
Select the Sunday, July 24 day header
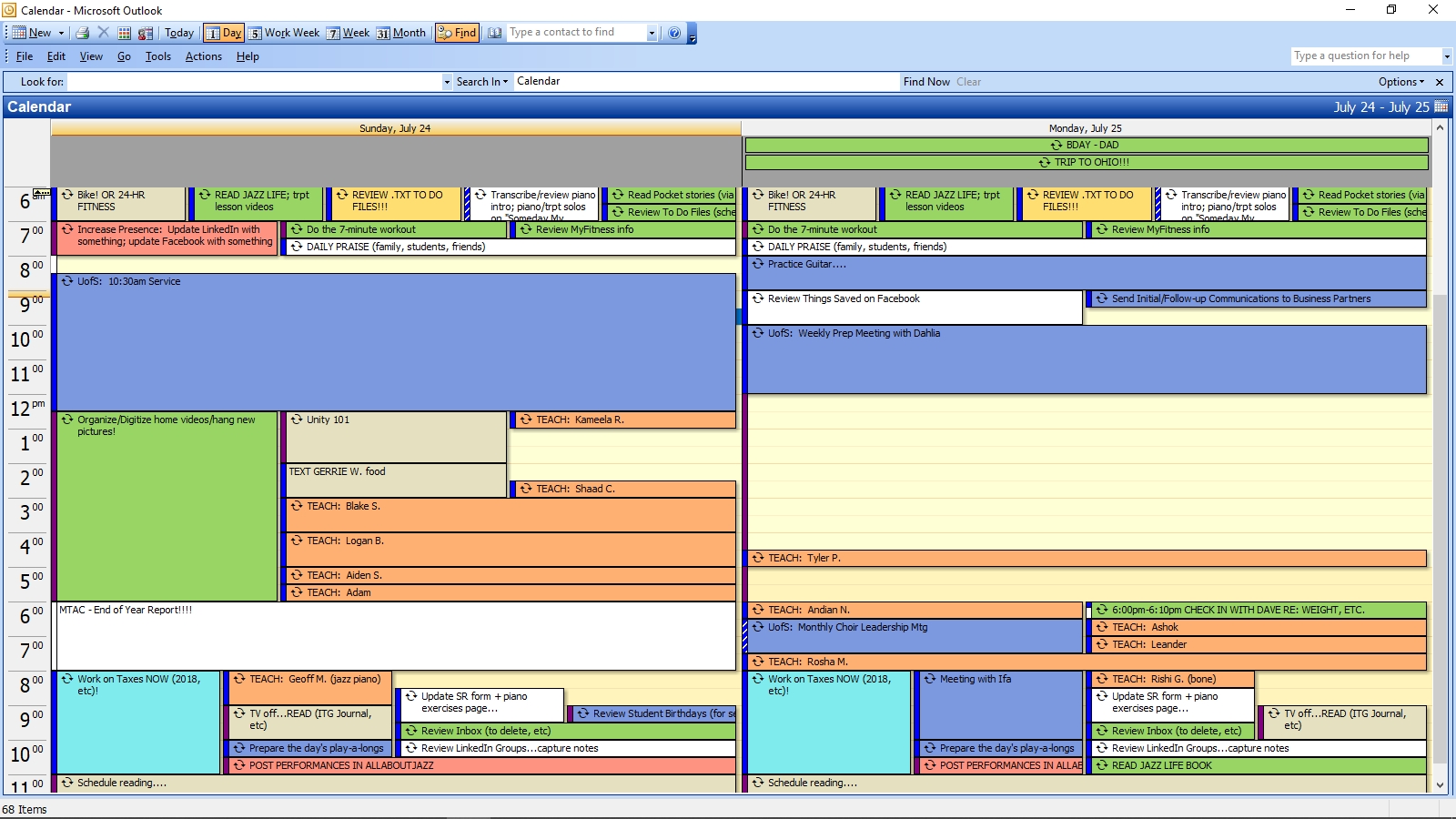pyautogui.click(x=395, y=128)
